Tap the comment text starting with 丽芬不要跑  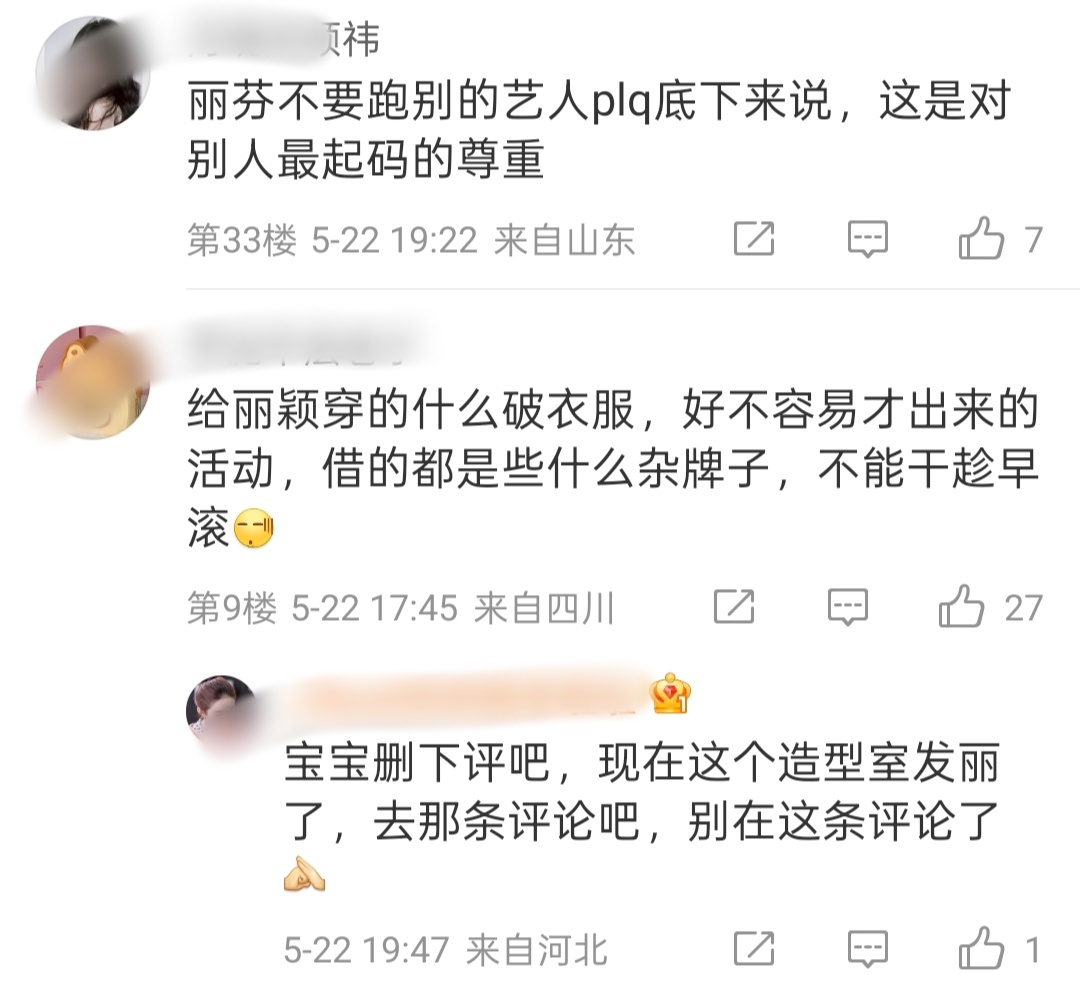pyautogui.click(x=599, y=130)
